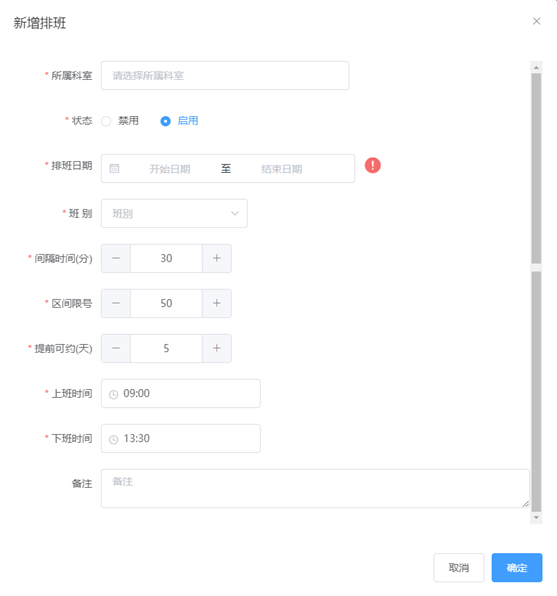The height and width of the screenshot is (596, 557).
Task: Click the 确定 confirm button
Action: click(517, 567)
